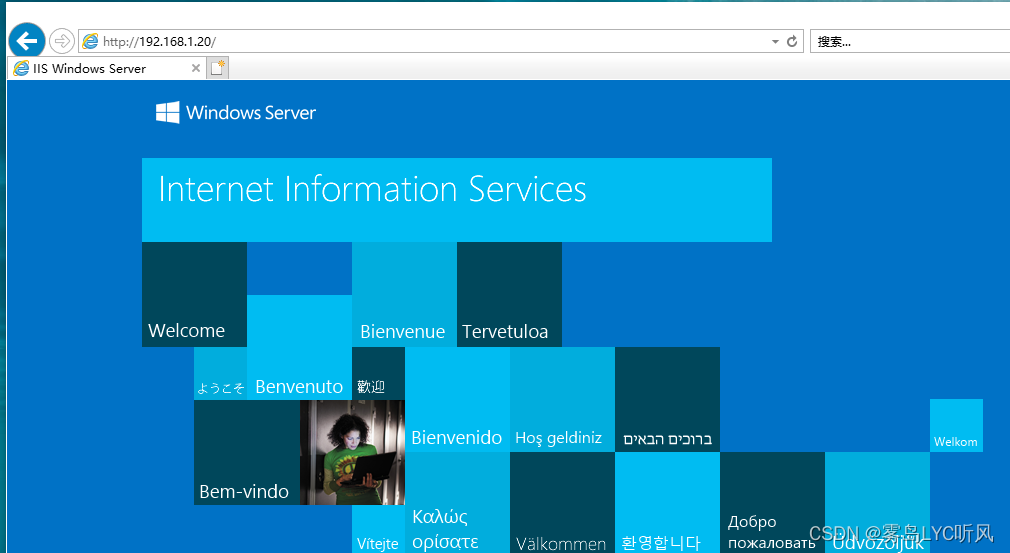Go back with the browser back arrow
The image size is (1010, 553).
tap(27, 41)
